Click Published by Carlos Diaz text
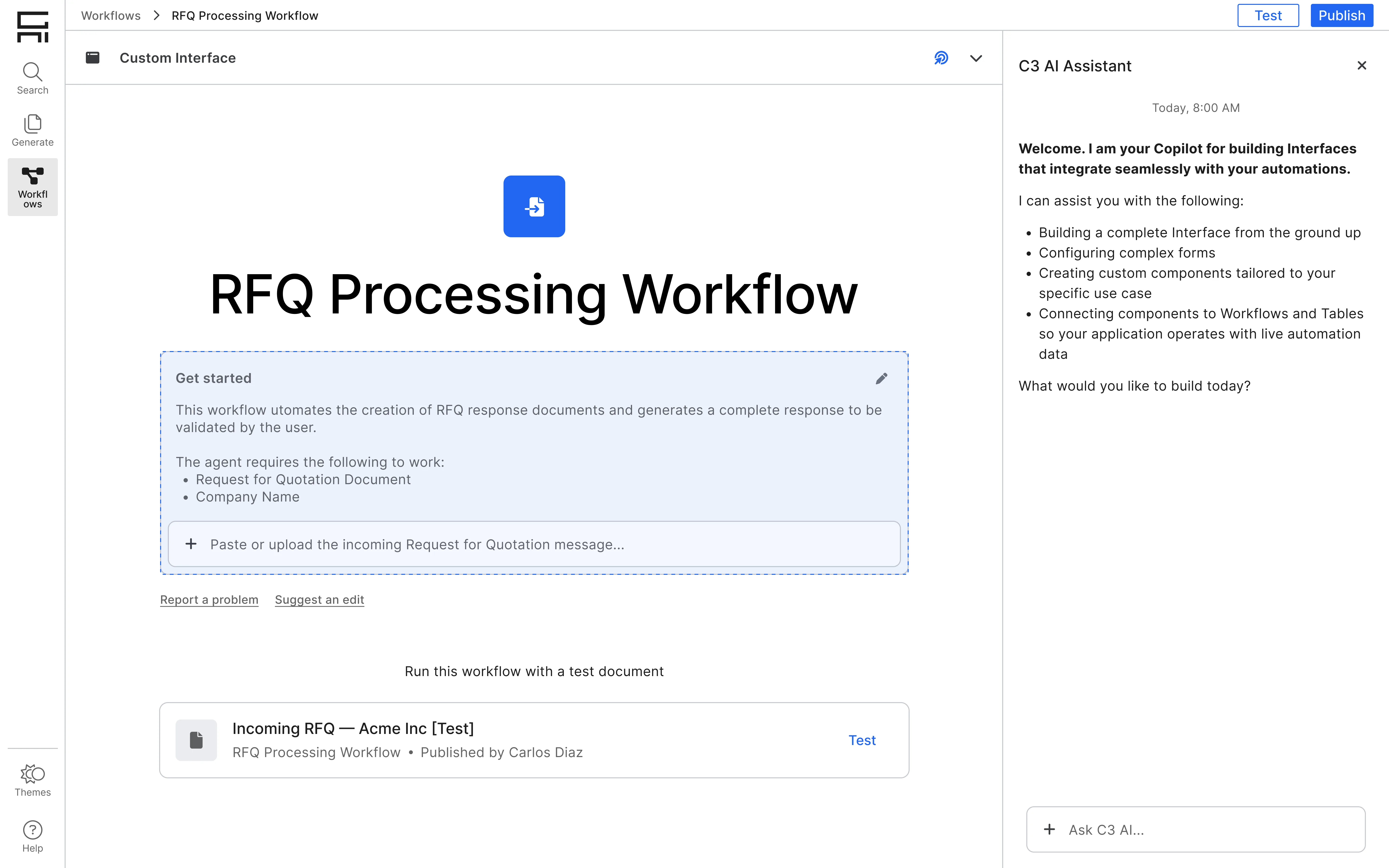The width and height of the screenshot is (1389, 868). tap(501, 752)
